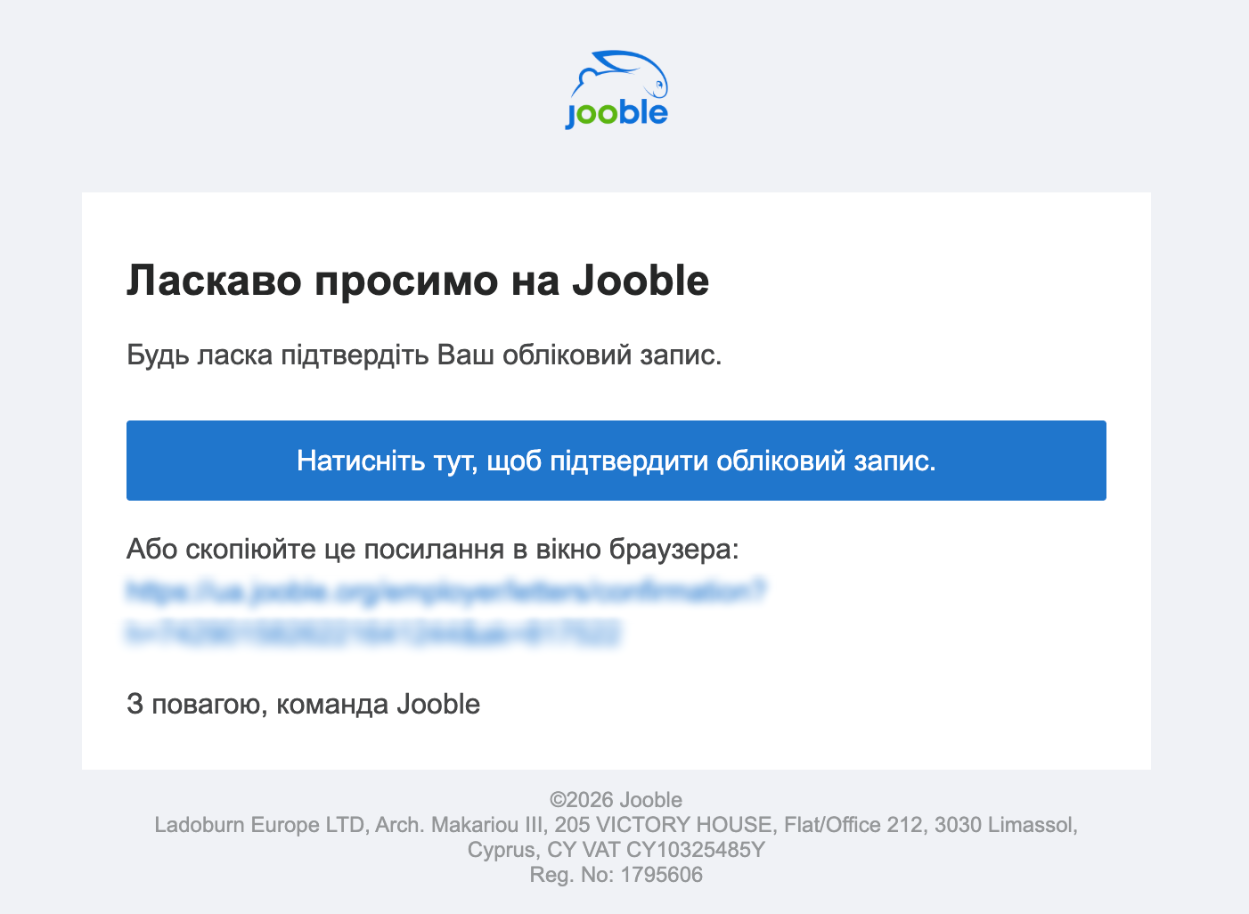
Task: Click the "Cyprus, CY VAT CY10325485Y" footer text
Action: [616, 851]
